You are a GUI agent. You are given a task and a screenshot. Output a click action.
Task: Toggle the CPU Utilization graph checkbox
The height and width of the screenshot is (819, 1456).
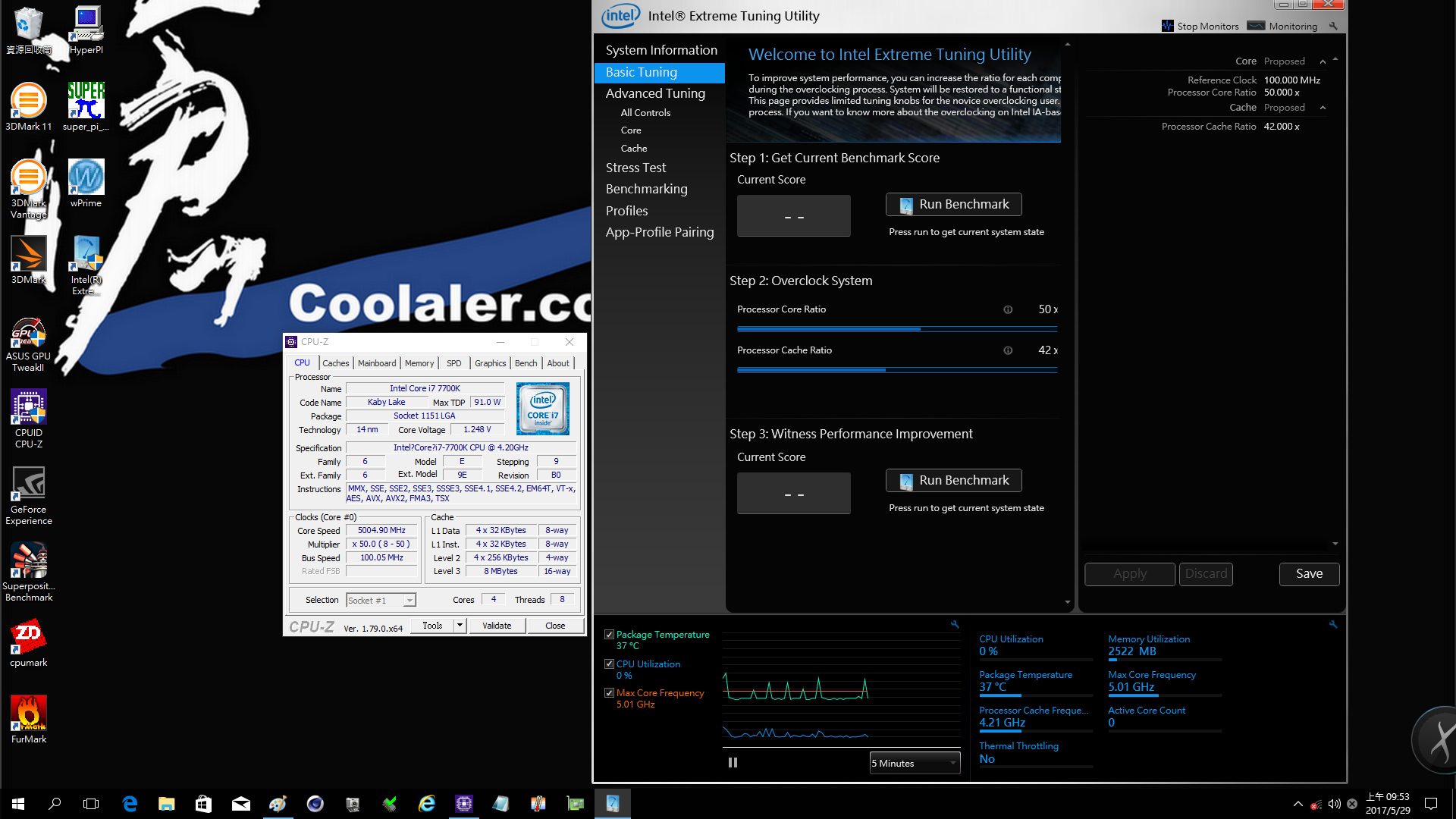[609, 664]
